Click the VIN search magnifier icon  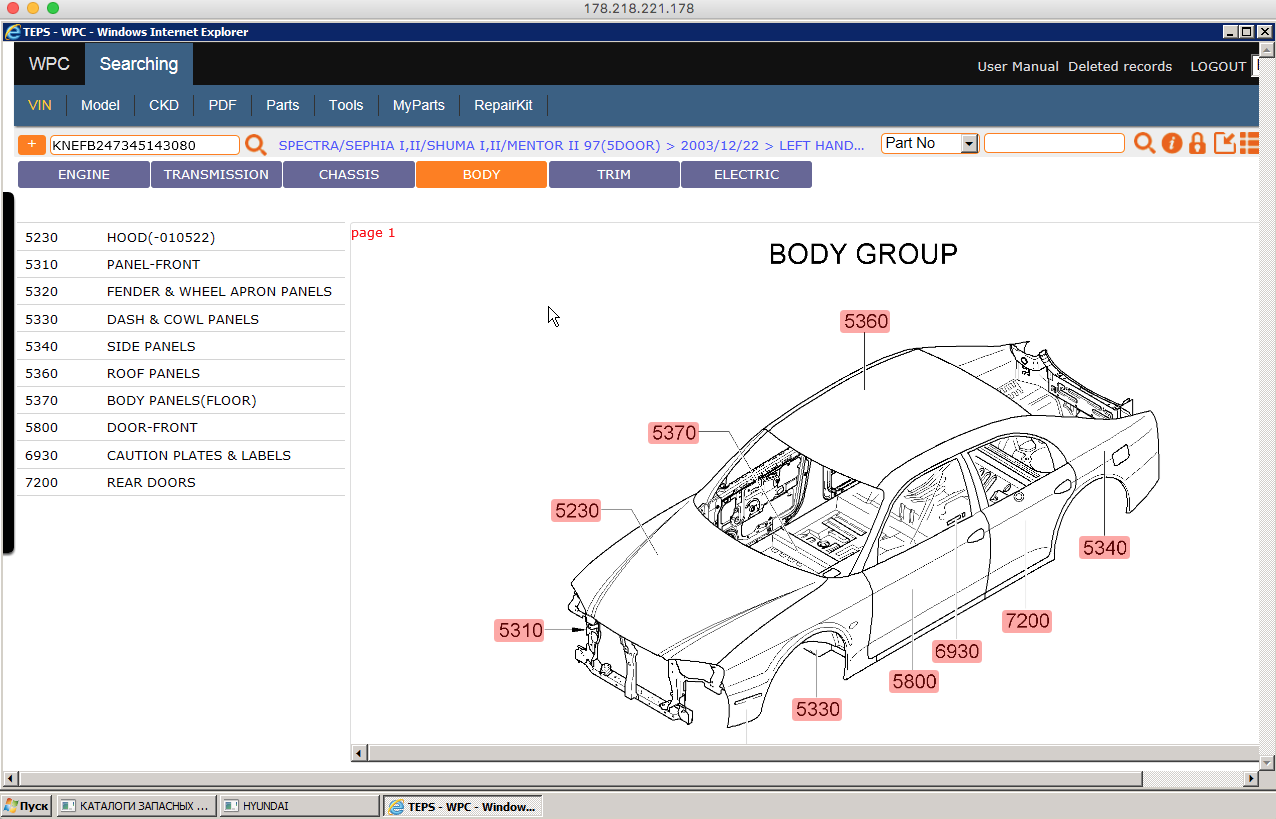256,145
